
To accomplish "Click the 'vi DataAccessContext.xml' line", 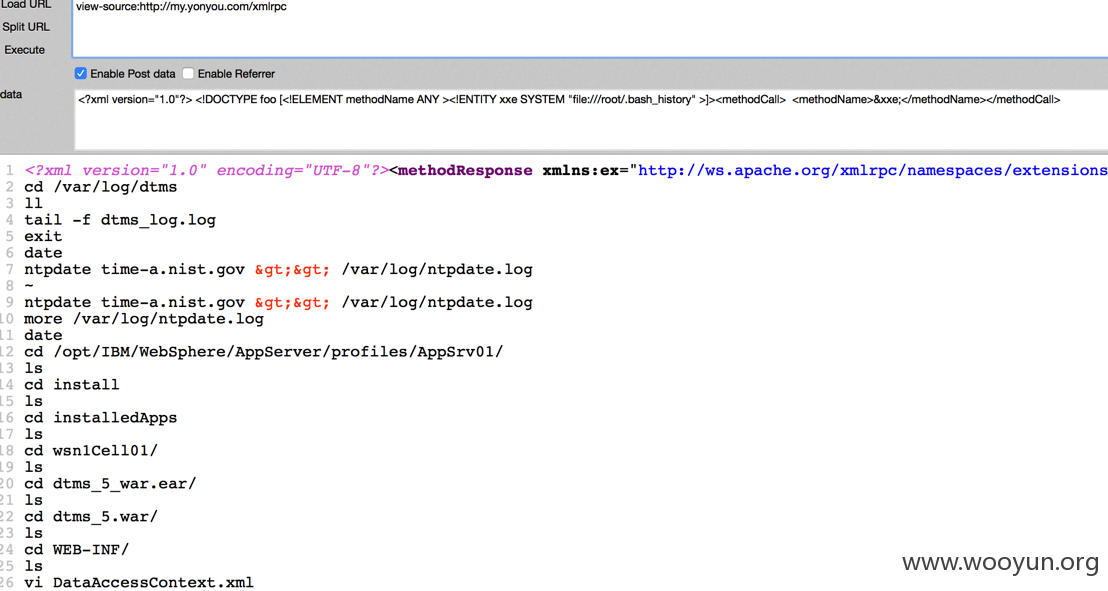I will [x=139, y=583].
